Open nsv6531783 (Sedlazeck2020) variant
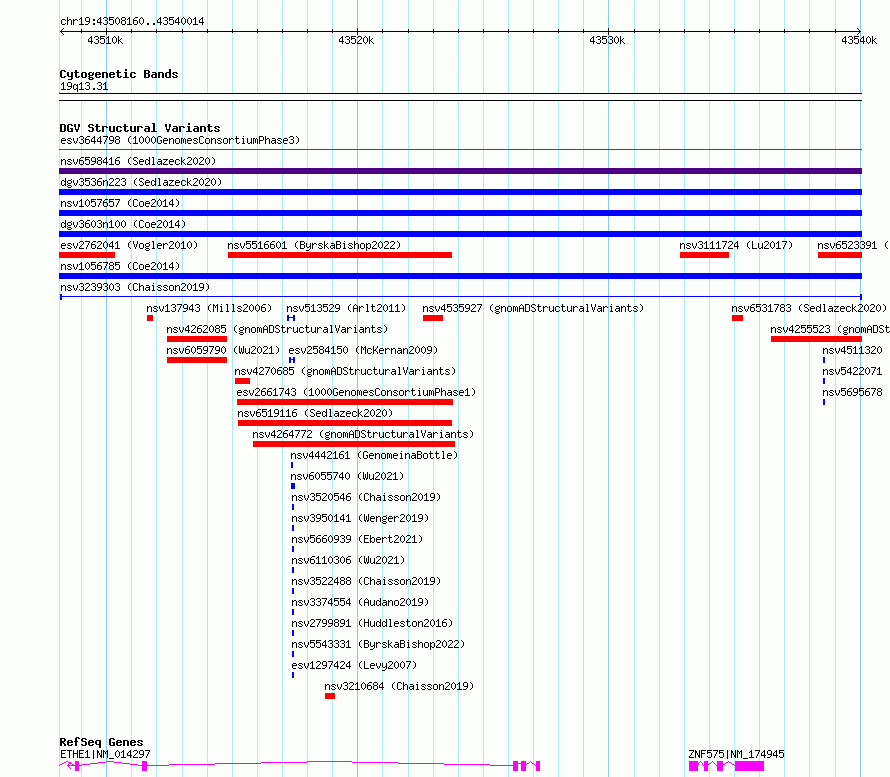Image resolution: width=890 pixels, height=777 pixels. coord(809,308)
